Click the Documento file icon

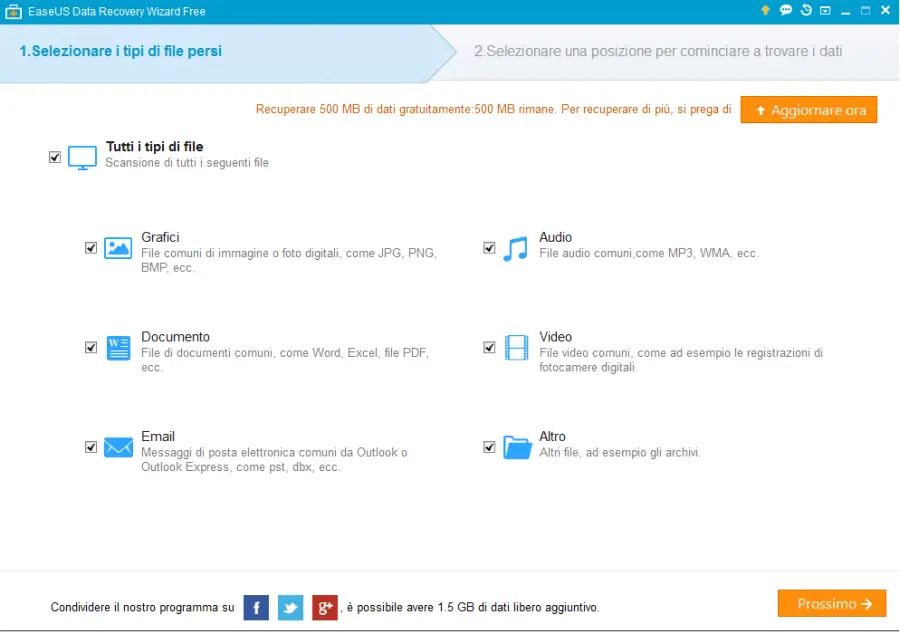coord(117,347)
